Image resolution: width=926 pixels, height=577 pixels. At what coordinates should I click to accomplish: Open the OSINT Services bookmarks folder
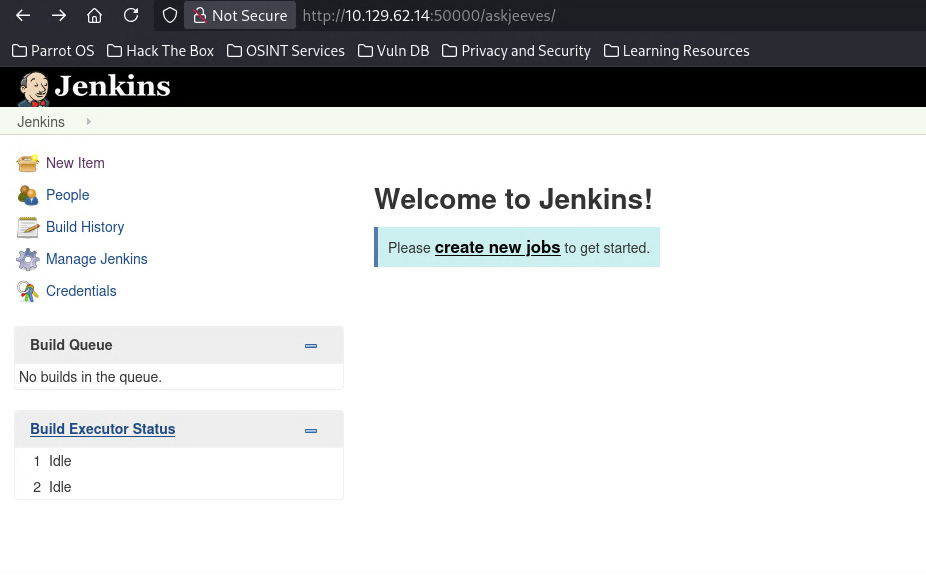coord(286,51)
